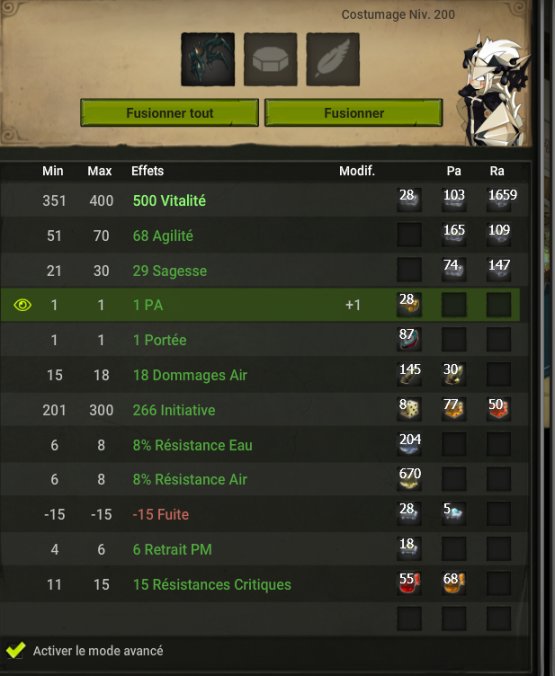555x676 pixels.
Task: Click the Ra Initiative rune showing 50
Action: coord(499,409)
